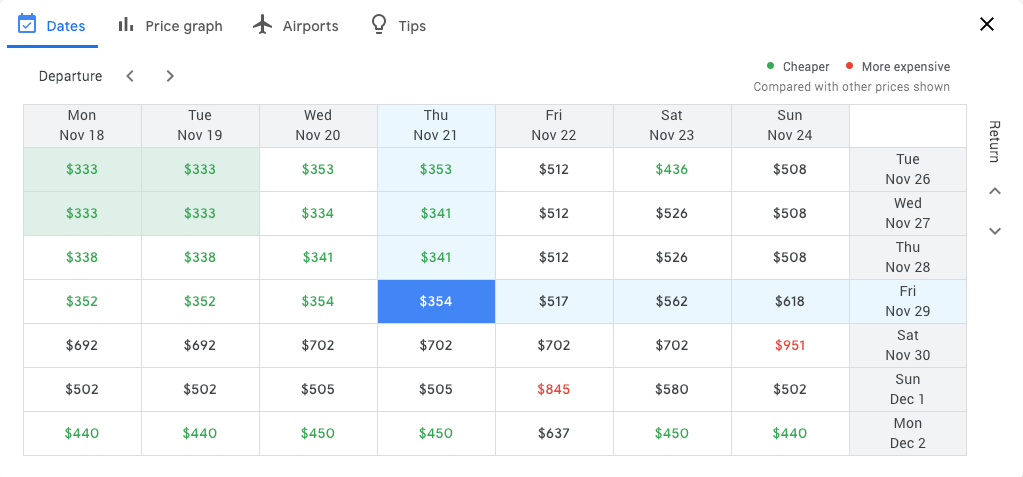Viewport: 1023px width, 477px height.
Task: Click the calendar icon on Dates tab
Action: [x=27, y=24]
